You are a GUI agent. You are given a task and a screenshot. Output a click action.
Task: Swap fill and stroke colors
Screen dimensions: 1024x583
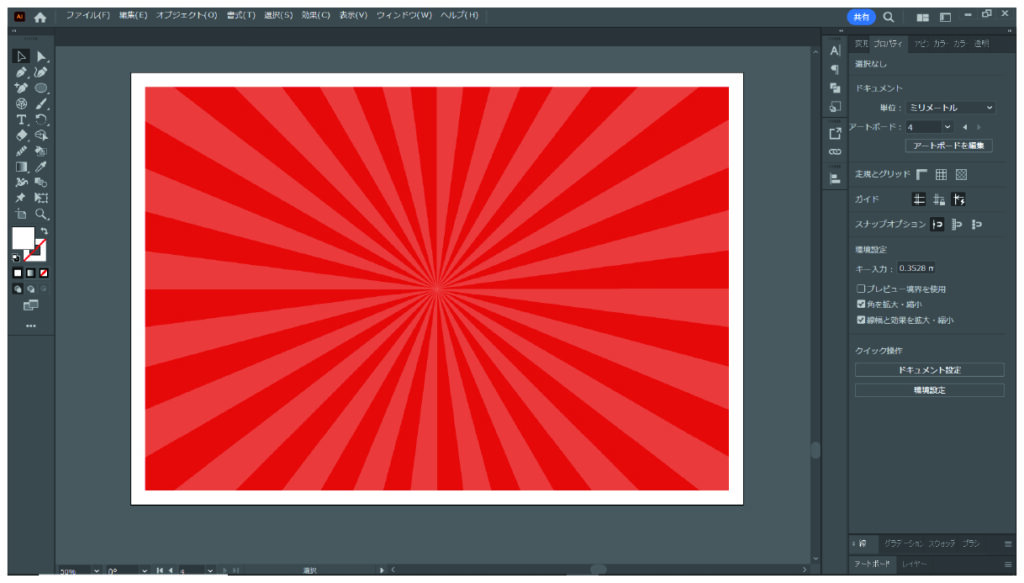[44, 231]
